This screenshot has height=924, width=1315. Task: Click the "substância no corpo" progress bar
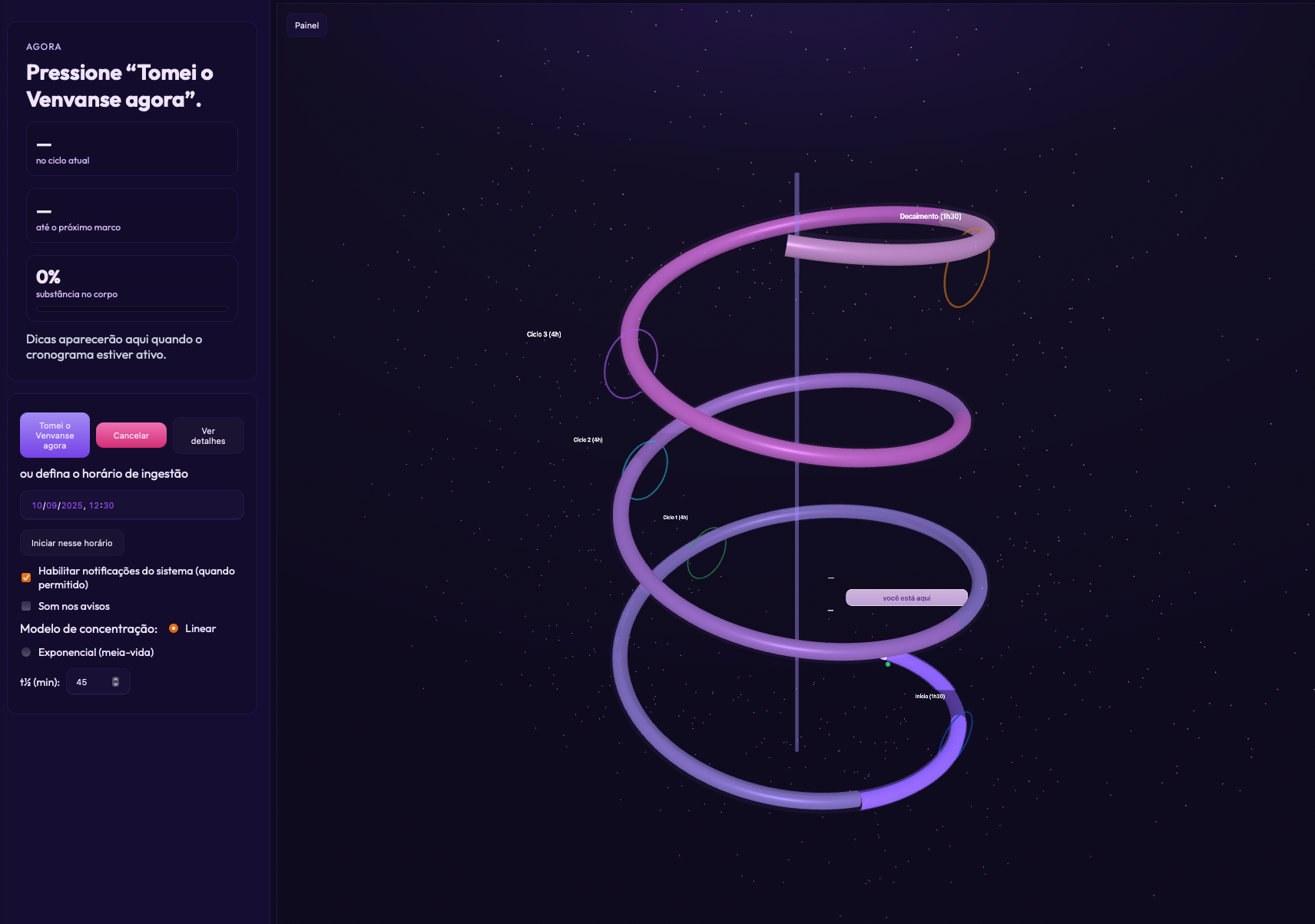click(x=131, y=310)
